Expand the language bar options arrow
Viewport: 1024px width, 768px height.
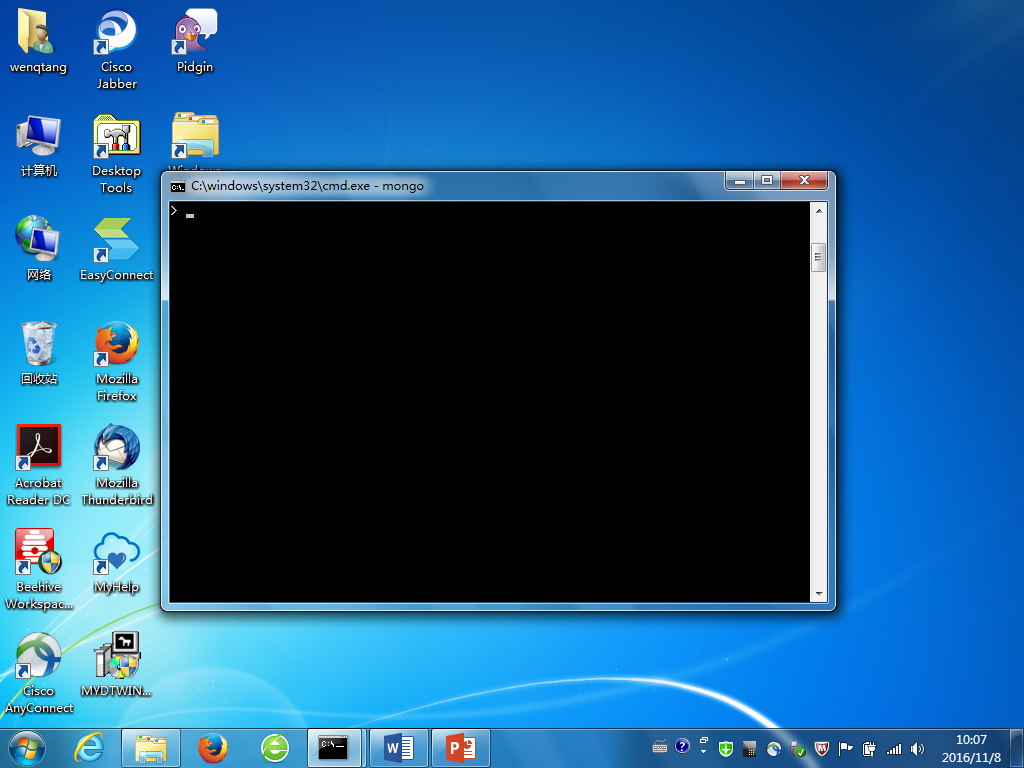[703, 752]
